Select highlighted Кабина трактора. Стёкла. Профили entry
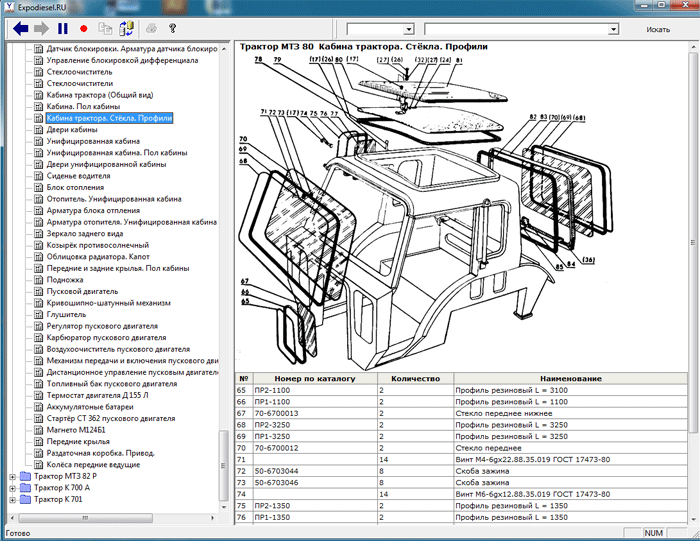The height and width of the screenshot is (541, 700). [109, 118]
